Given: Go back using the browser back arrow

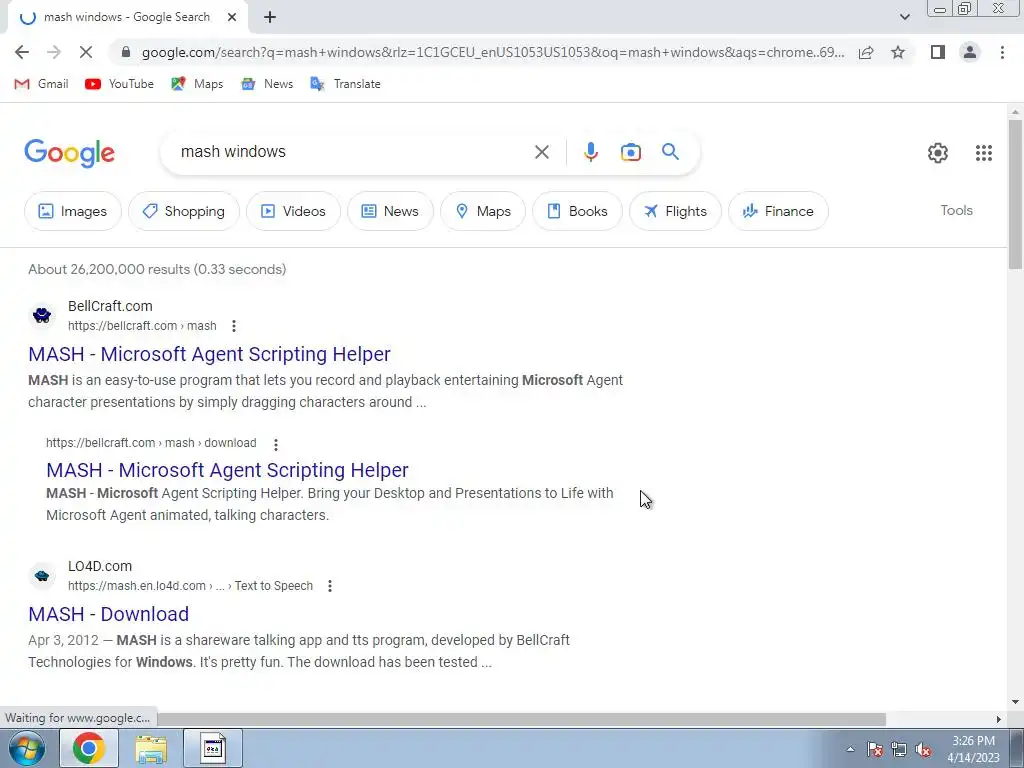Looking at the screenshot, I should click(22, 52).
